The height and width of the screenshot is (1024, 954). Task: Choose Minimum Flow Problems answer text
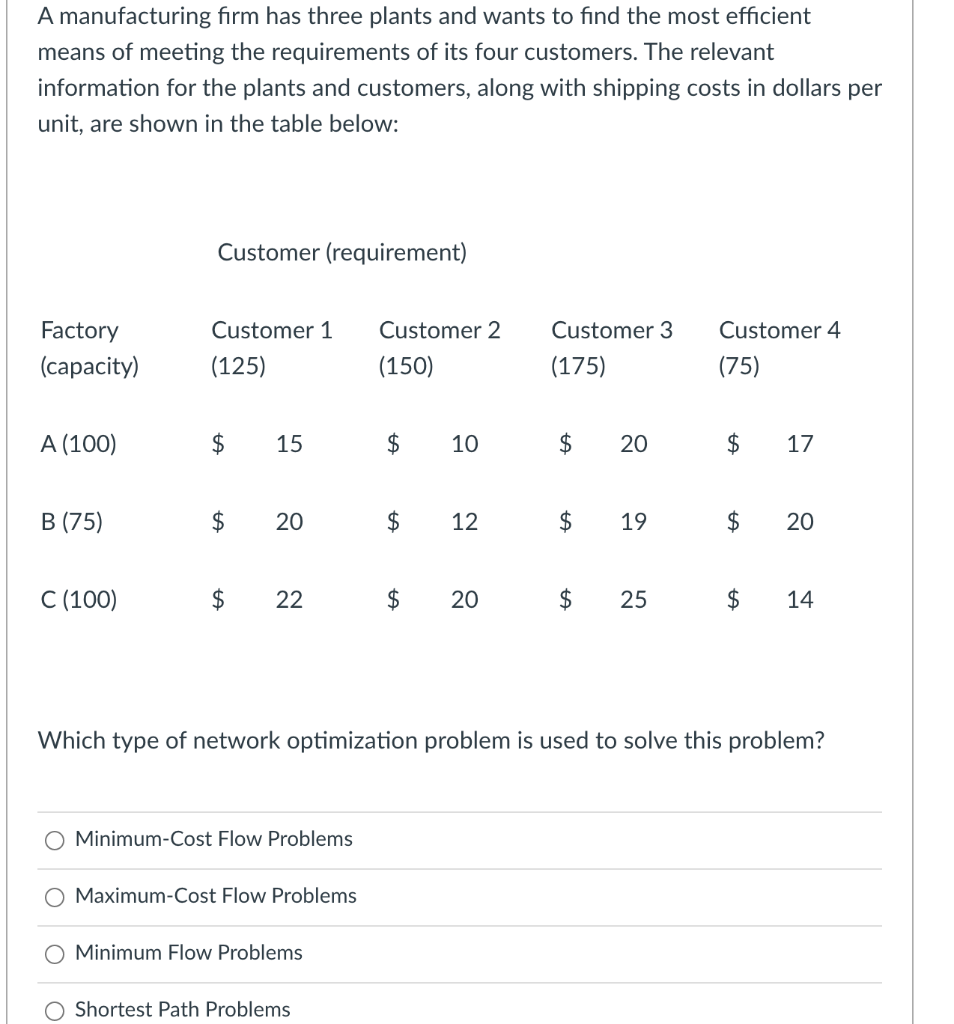tap(188, 954)
